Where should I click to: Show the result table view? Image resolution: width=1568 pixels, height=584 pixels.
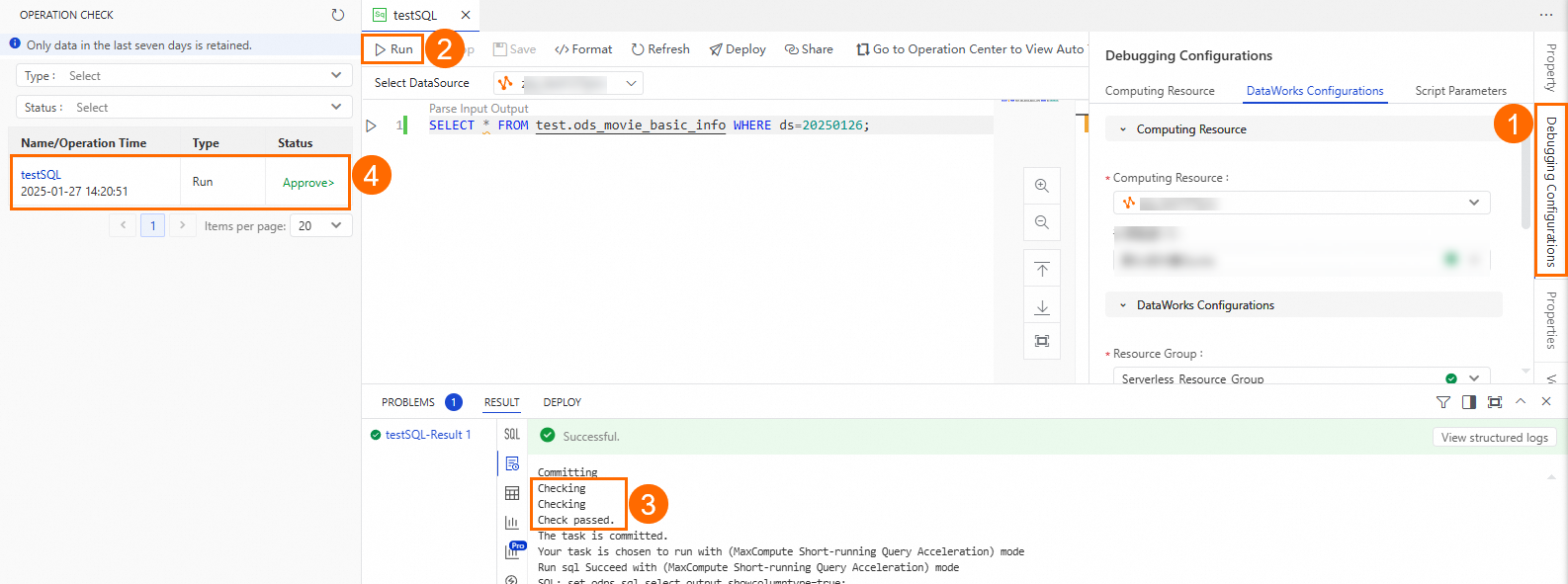(x=512, y=493)
